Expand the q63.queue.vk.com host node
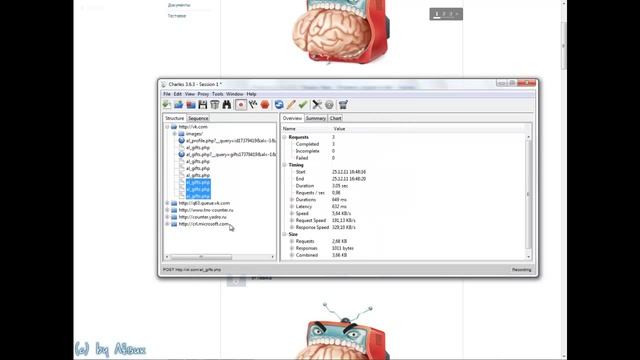Image resolution: width=640 pixels, height=360 pixels. tap(167, 203)
